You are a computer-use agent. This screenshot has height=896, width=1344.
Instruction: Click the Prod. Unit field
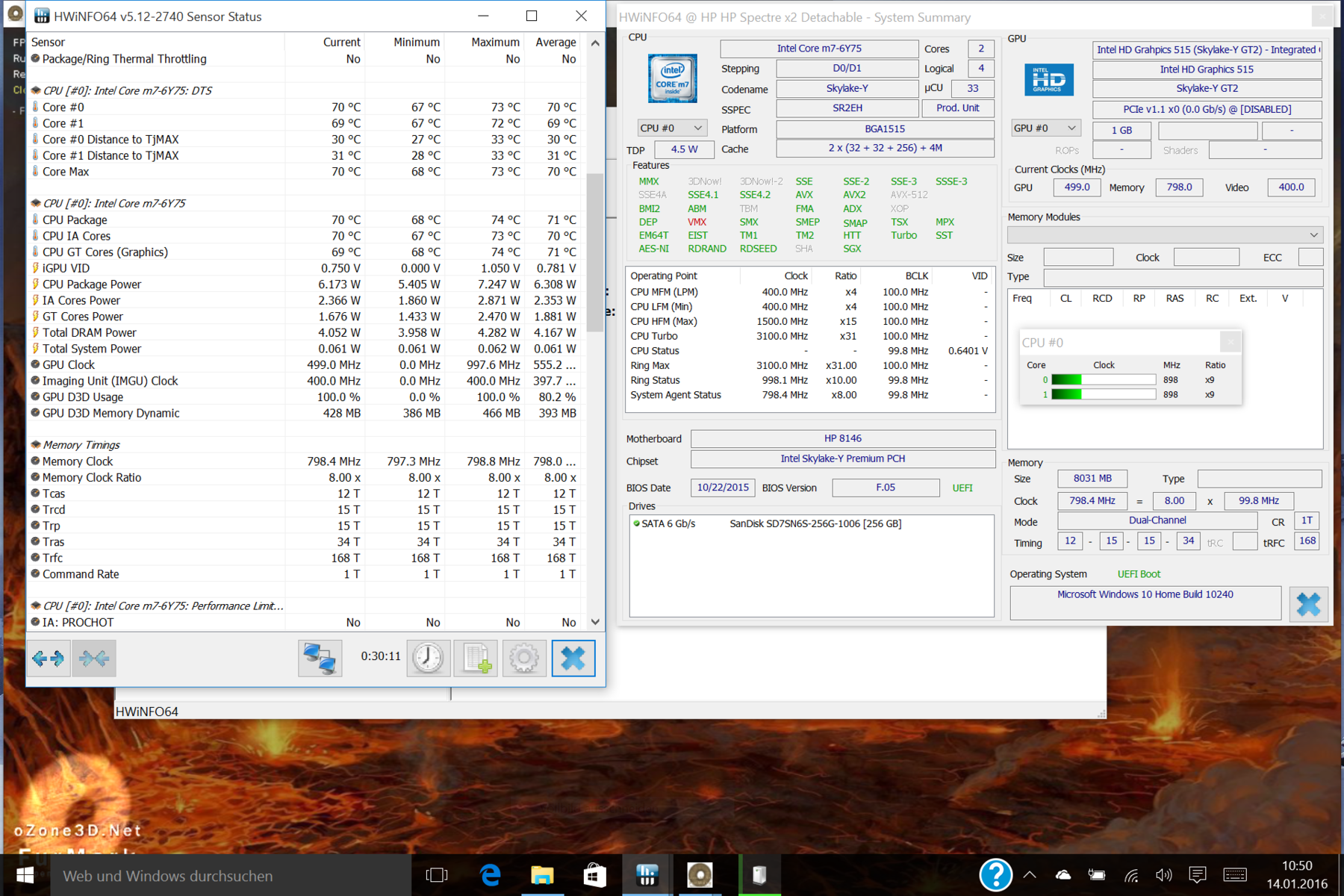(957, 108)
